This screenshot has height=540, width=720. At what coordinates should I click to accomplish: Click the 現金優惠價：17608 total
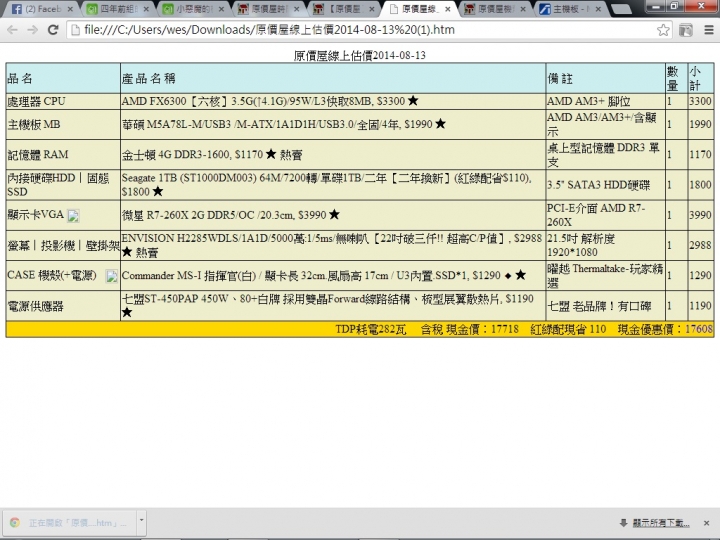[x=665, y=329]
